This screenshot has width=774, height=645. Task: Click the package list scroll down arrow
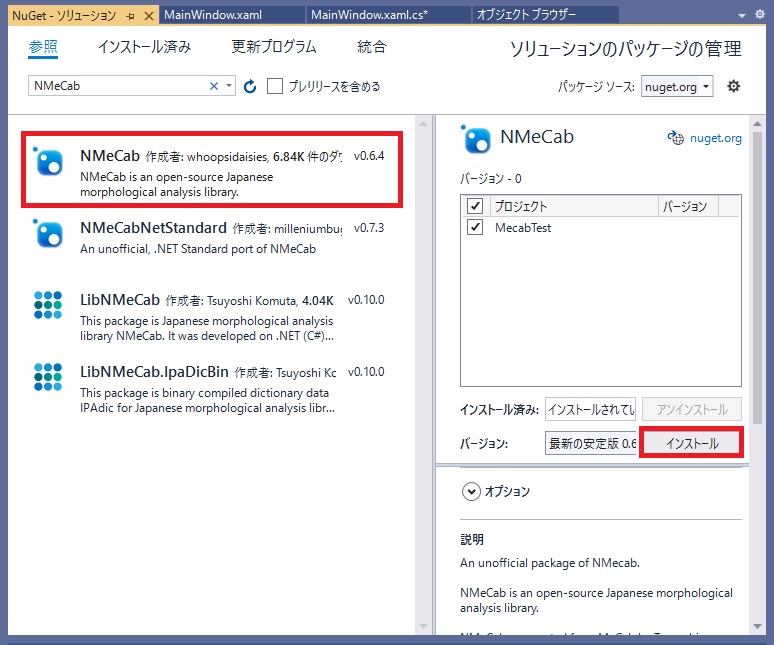point(424,626)
